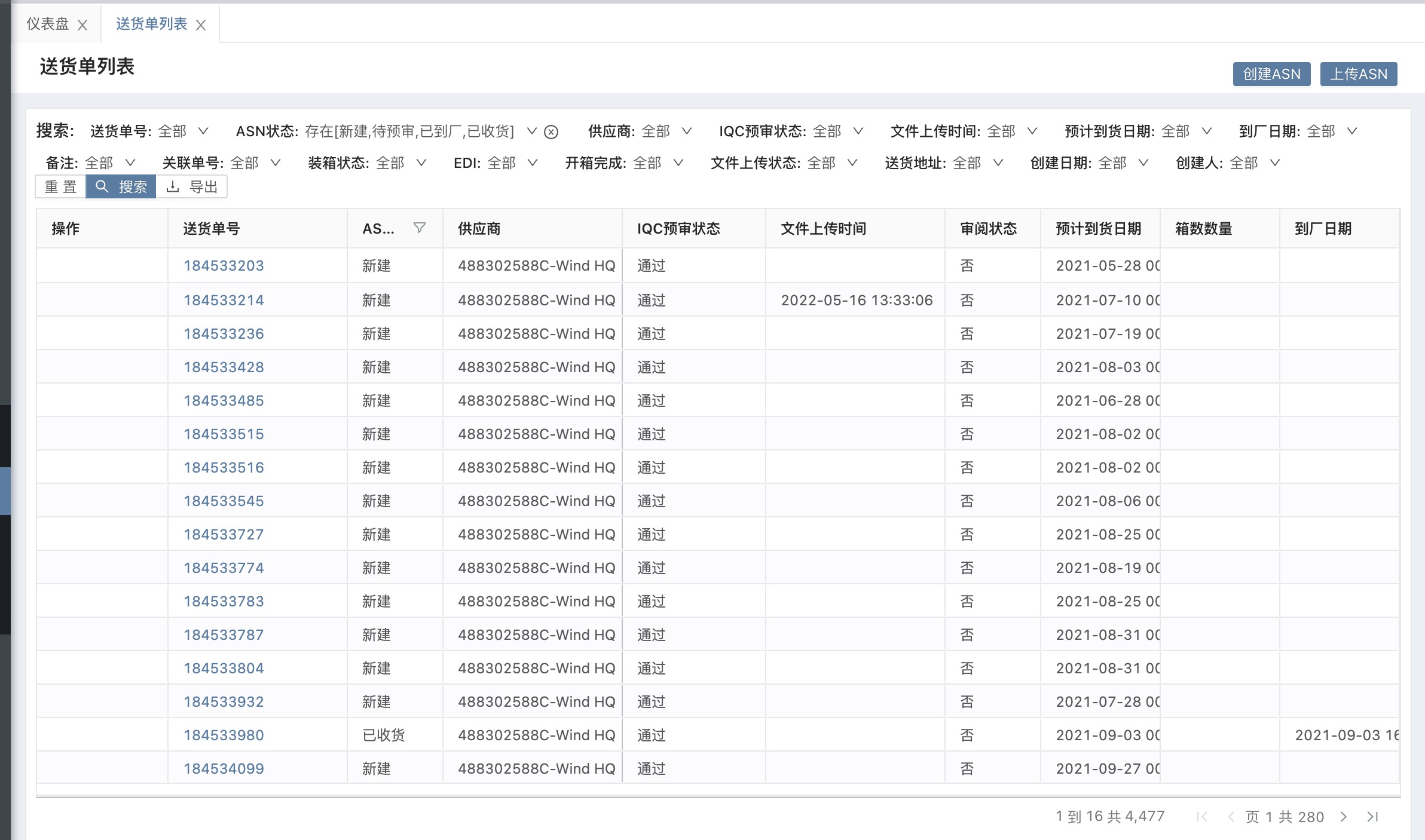Click the 操作 column header

click(102, 228)
